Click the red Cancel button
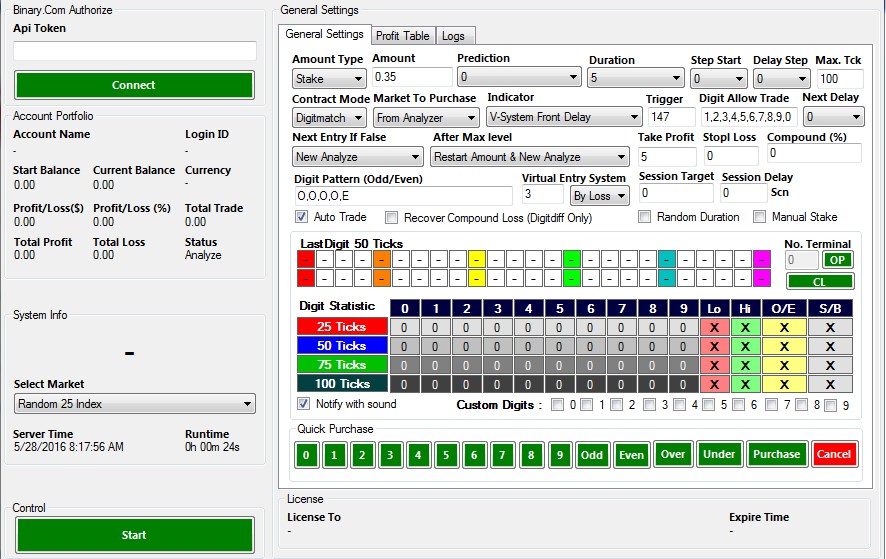Screen dimensions: 886x559 pos(834,454)
